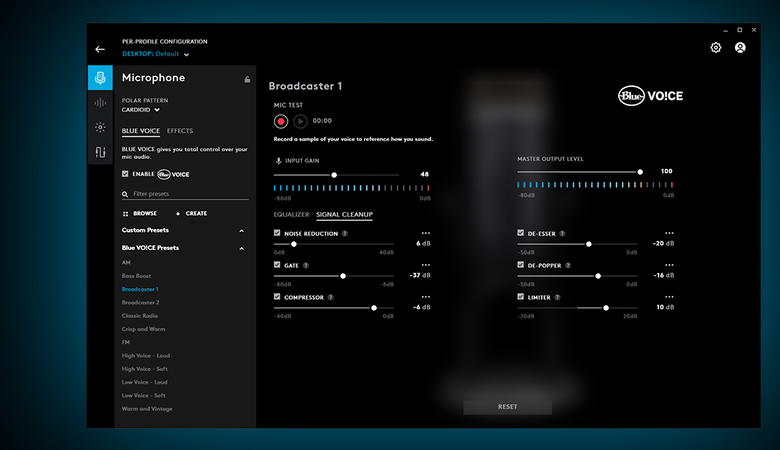The width and height of the screenshot is (780, 450).
Task: Click the Gate threshold slider handle
Action: click(343, 276)
